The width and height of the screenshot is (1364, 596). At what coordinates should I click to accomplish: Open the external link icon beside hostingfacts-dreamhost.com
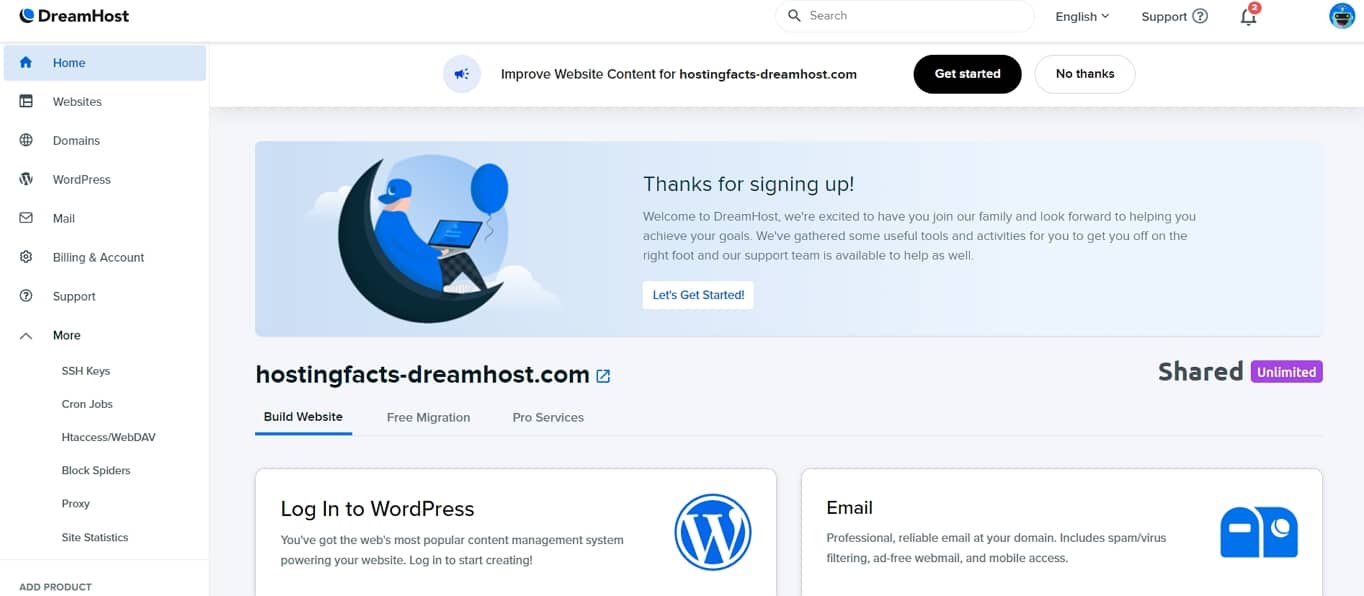[x=603, y=376]
